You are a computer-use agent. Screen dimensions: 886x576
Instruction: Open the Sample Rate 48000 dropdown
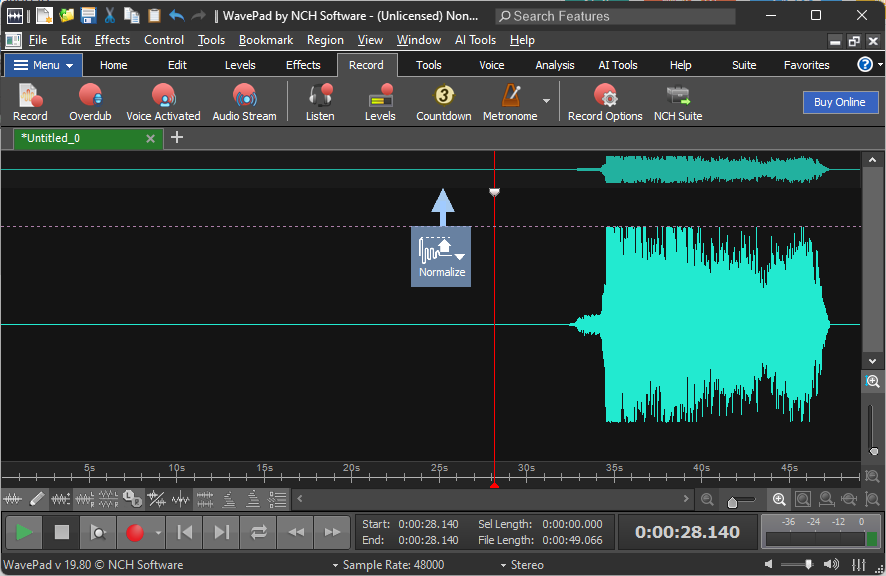(394, 564)
